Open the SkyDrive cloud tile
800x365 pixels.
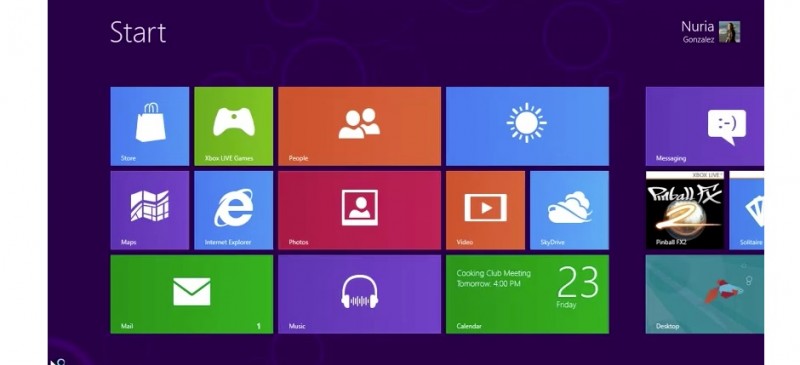(x=569, y=210)
